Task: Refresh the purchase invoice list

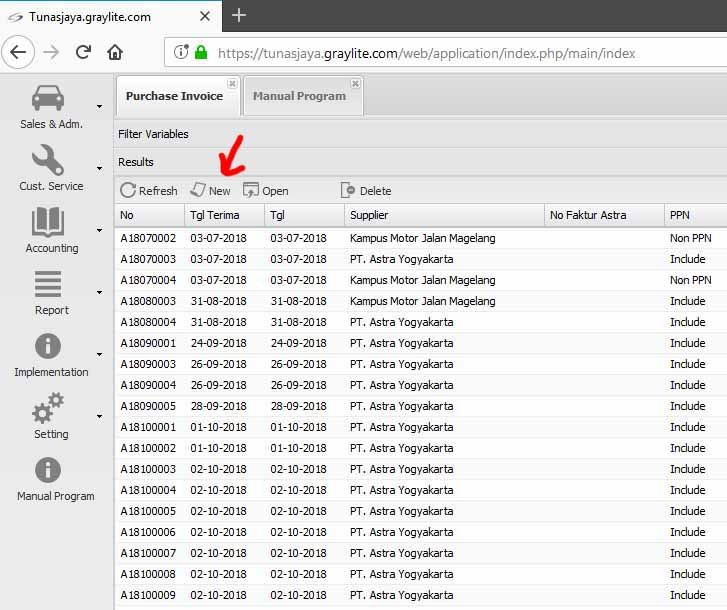Action: coord(148,190)
